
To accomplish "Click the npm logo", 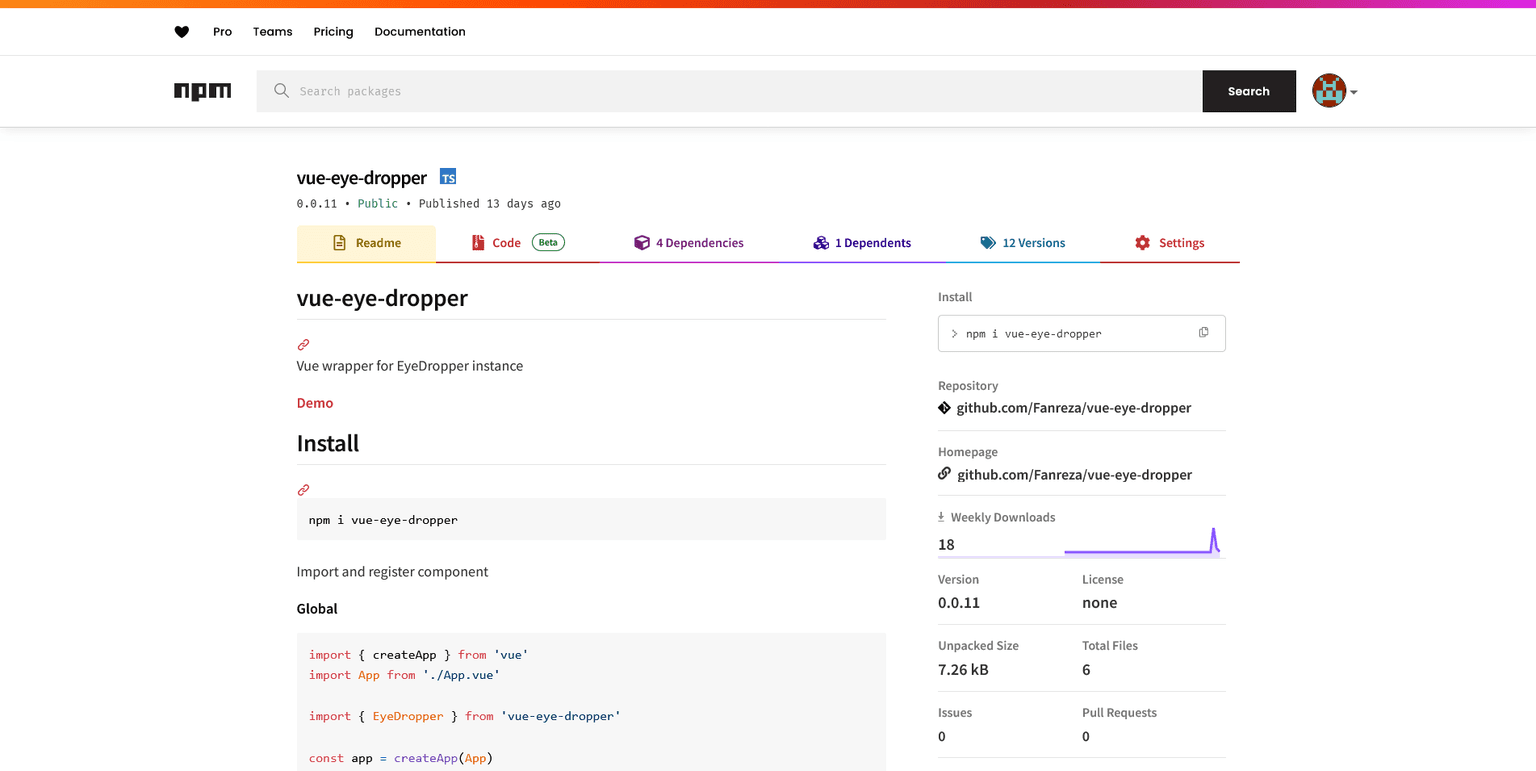I will [202, 91].
